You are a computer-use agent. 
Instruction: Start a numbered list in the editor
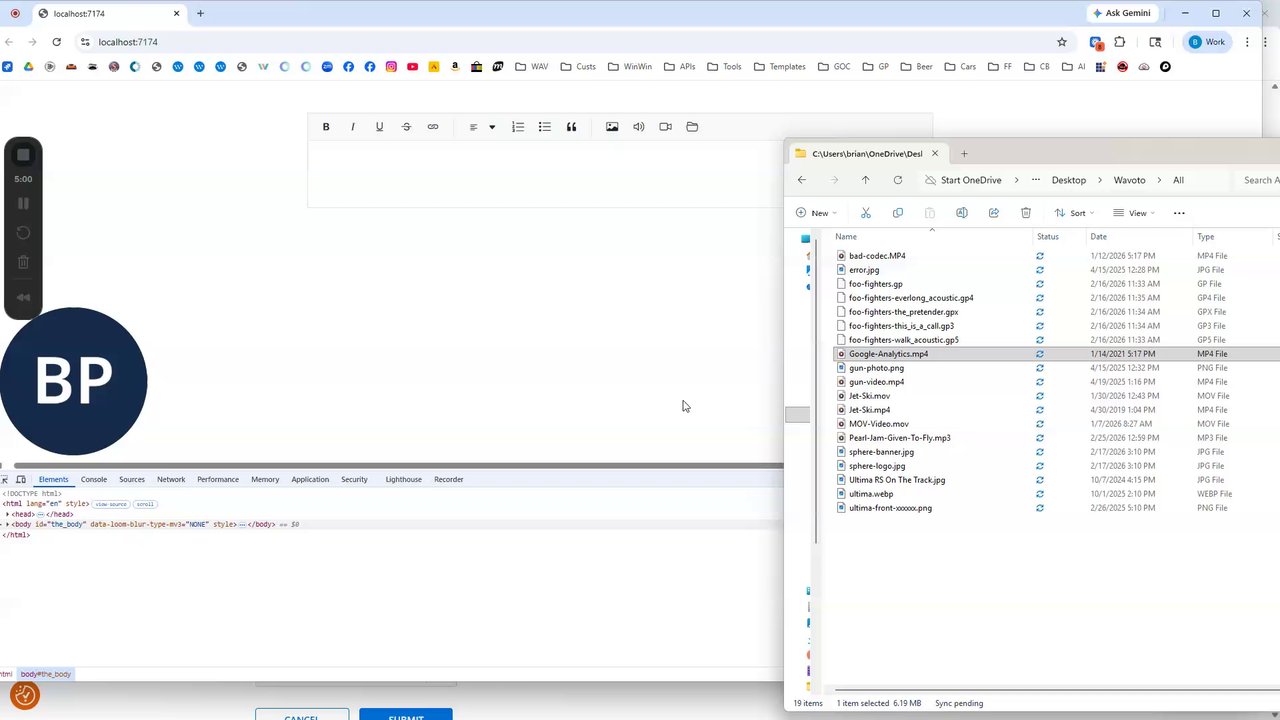[x=518, y=127]
